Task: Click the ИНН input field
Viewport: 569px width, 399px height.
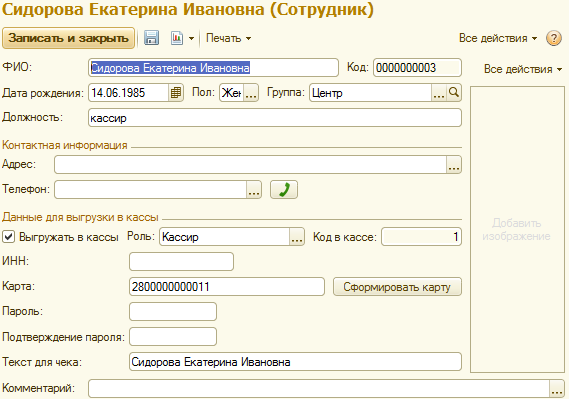Action: 181,262
